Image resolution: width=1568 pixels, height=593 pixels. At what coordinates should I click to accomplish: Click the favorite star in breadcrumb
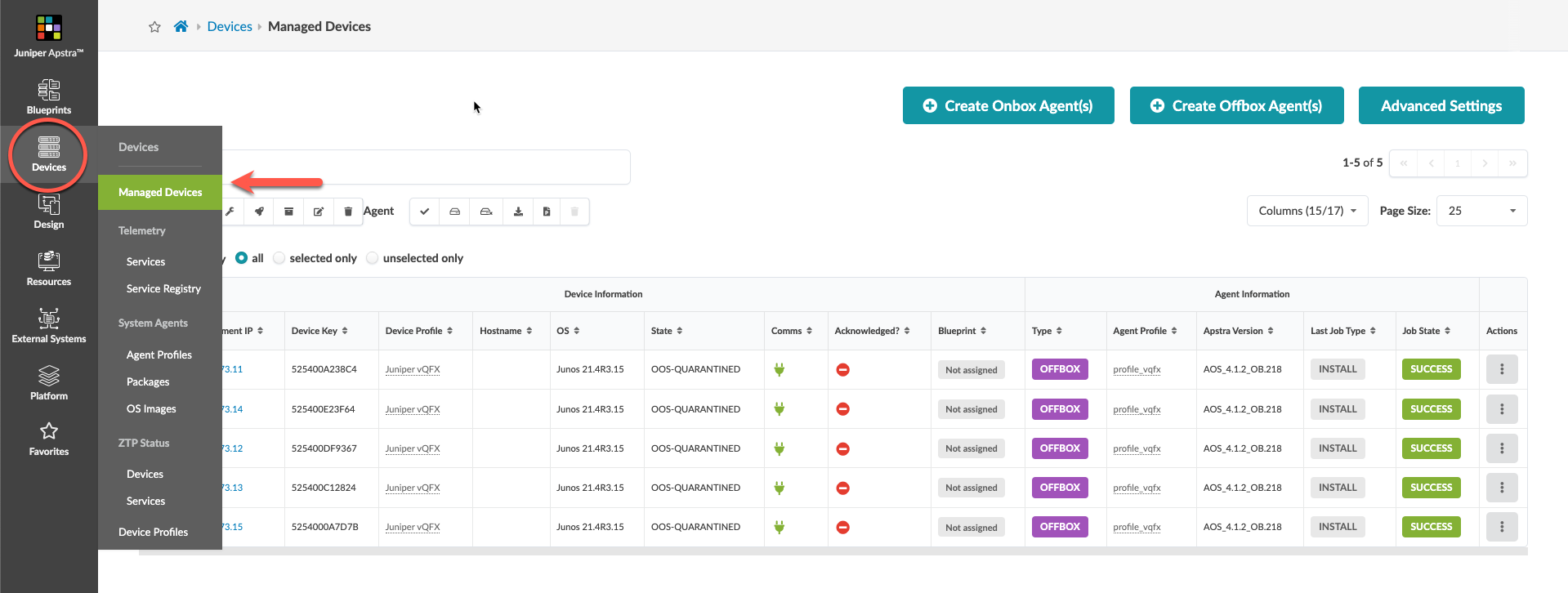(154, 27)
